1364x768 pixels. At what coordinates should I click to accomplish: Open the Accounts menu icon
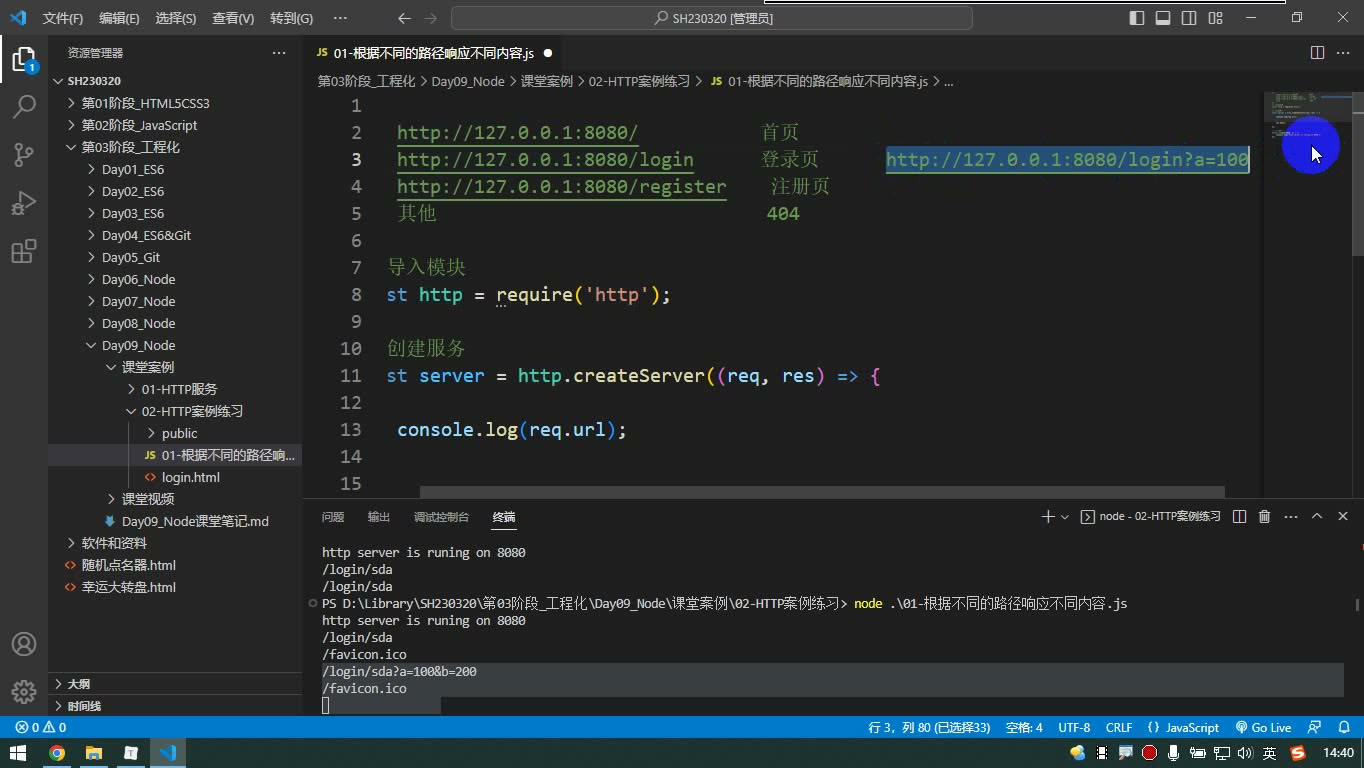23,644
